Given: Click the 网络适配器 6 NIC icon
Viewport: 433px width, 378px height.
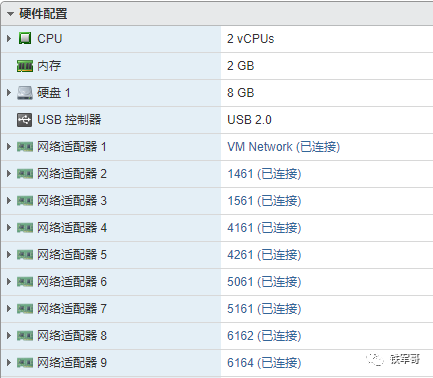Looking at the screenshot, I should [x=25, y=282].
